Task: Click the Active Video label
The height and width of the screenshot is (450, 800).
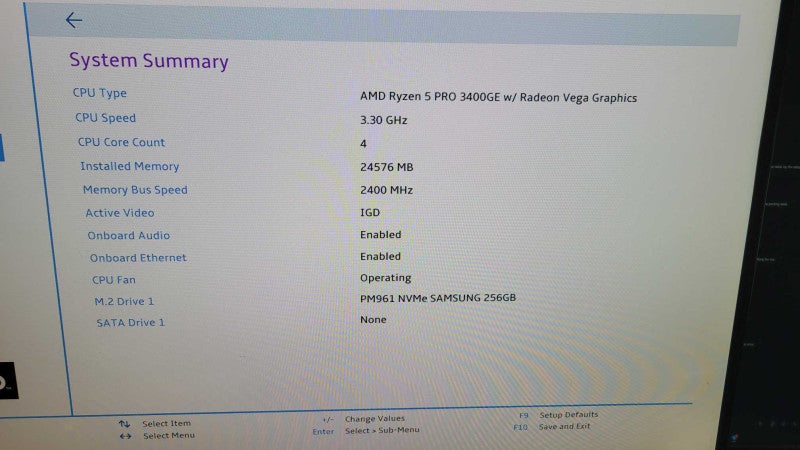Action: coord(120,213)
